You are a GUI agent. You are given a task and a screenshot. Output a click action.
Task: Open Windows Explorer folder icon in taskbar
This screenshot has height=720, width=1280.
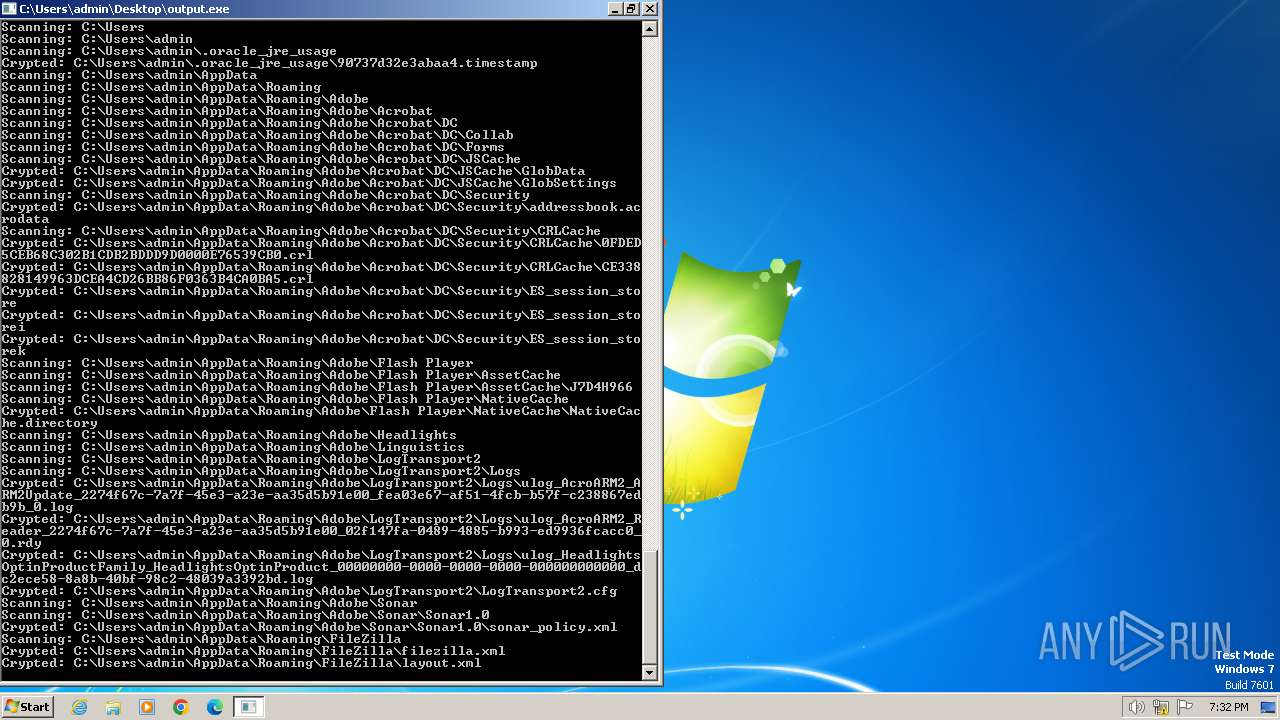click(x=113, y=707)
